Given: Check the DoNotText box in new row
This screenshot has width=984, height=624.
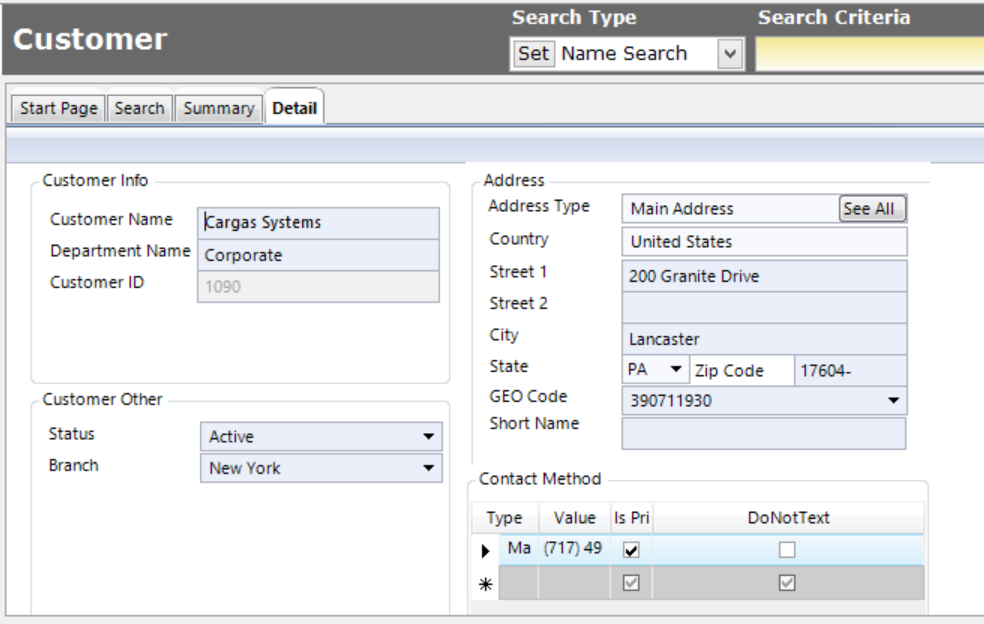Looking at the screenshot, I should click(788, 584).
